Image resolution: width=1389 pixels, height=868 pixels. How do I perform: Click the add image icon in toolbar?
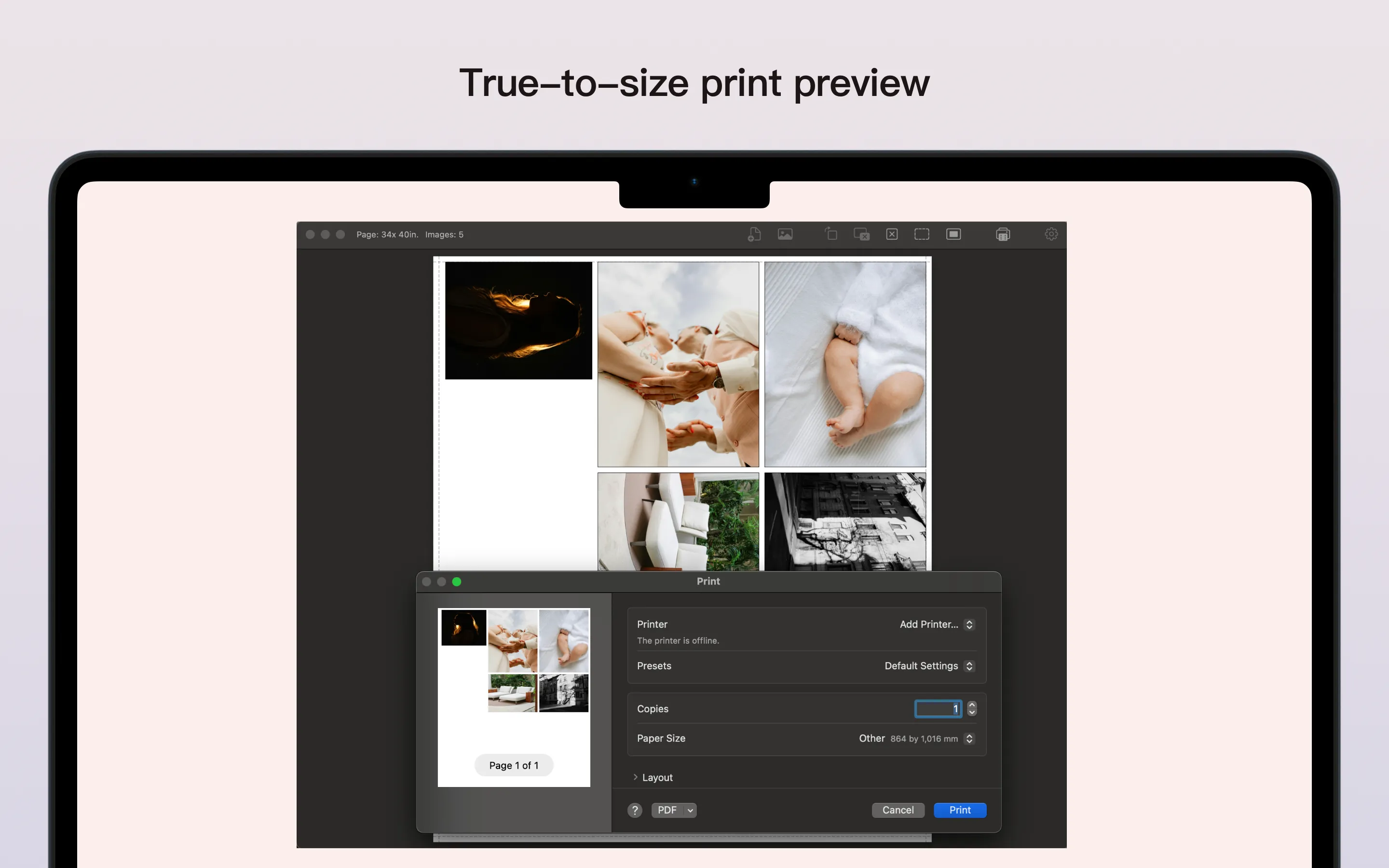(x=785, y=234)
